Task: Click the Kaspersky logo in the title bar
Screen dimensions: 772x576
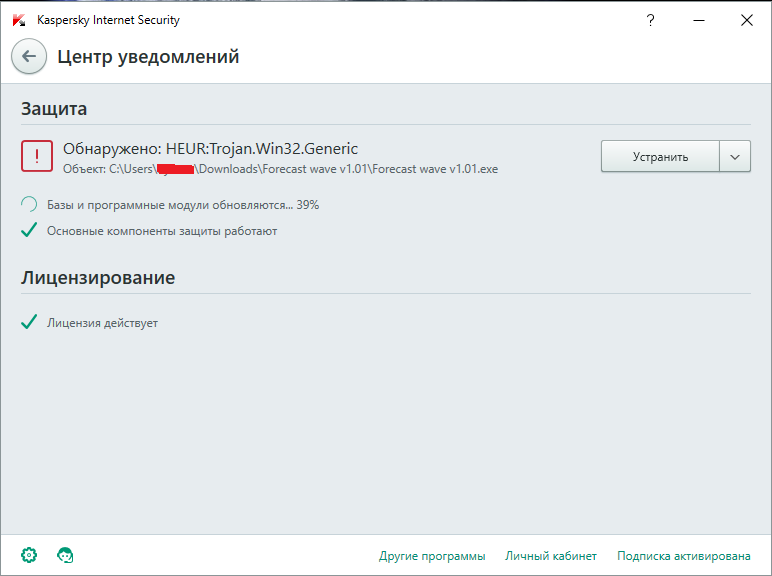Action: coord(19,20)
